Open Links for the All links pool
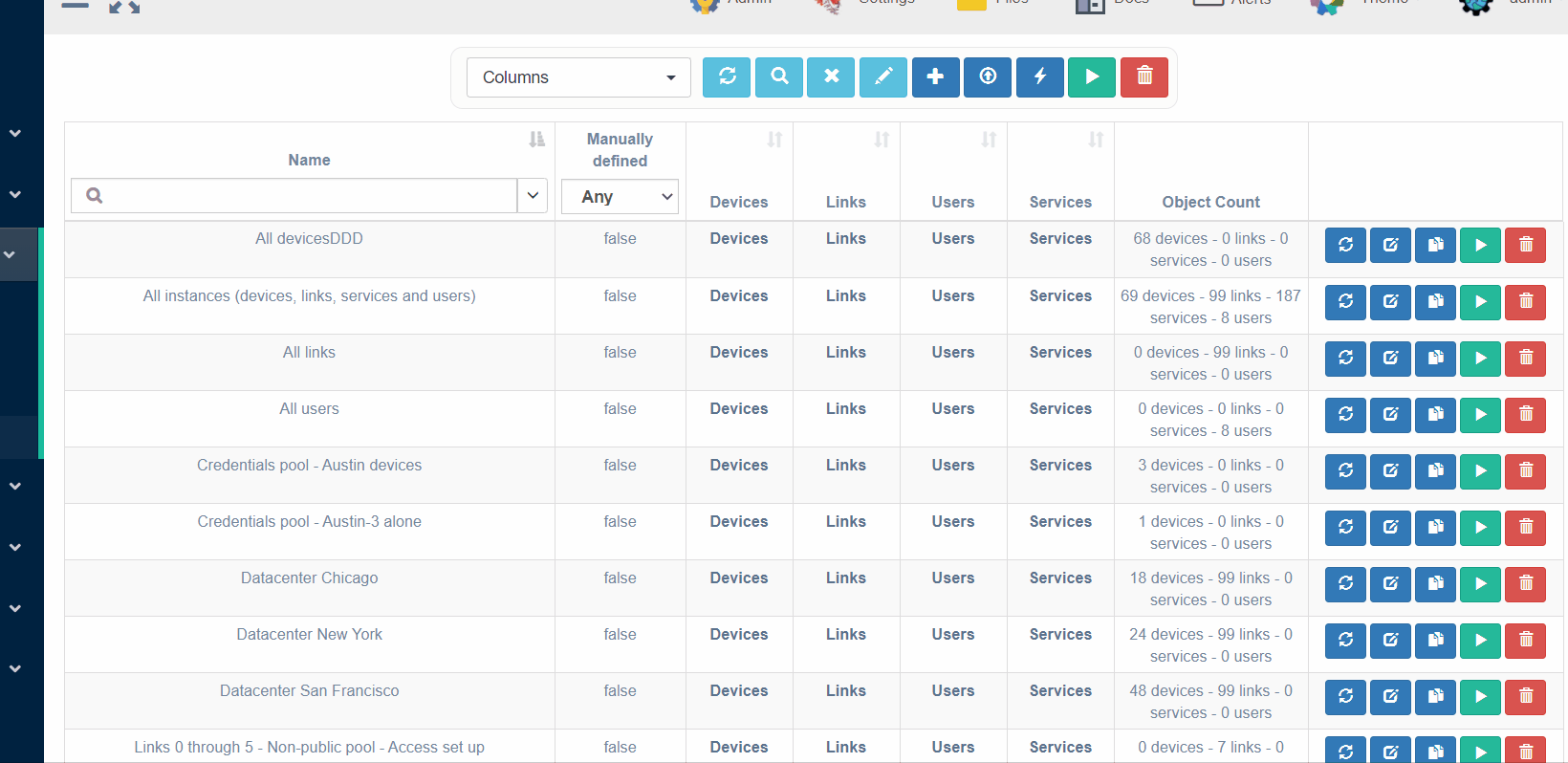The width and height of the screenshot is (1568, 763). click(846, 353)
